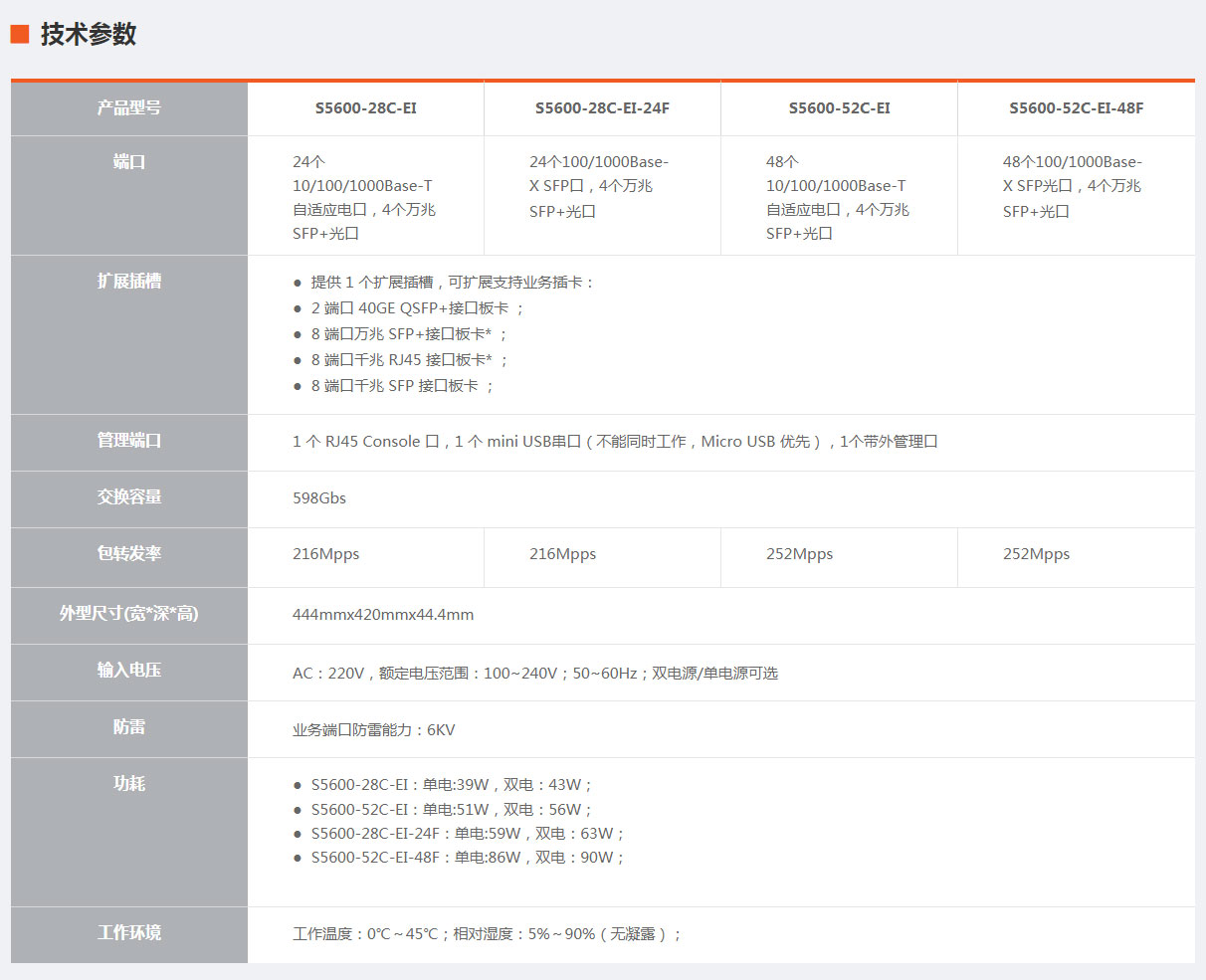
Task: Click the 端口 row label
Action: pos(129,161)
